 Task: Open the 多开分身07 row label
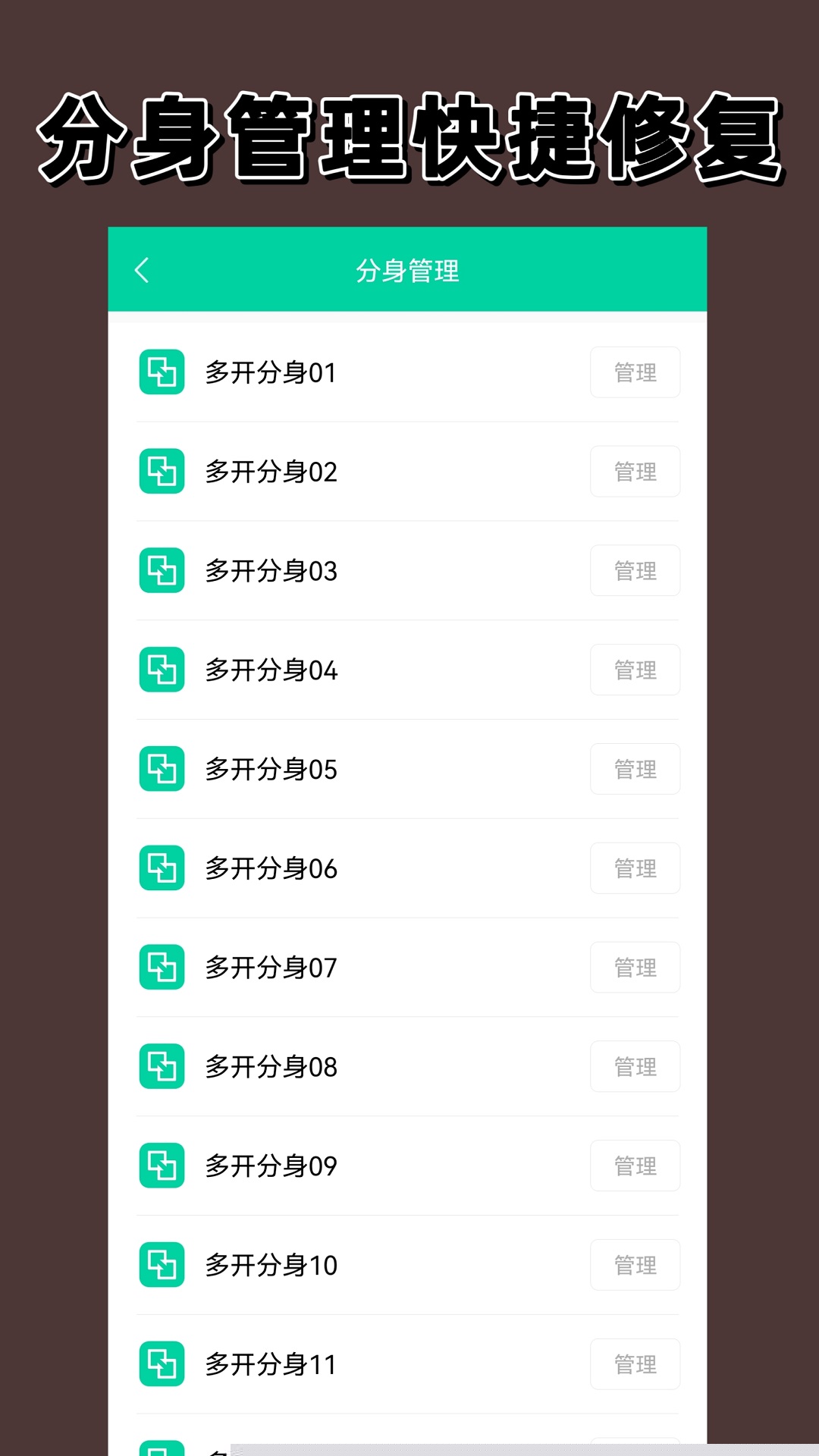[271, 968]
